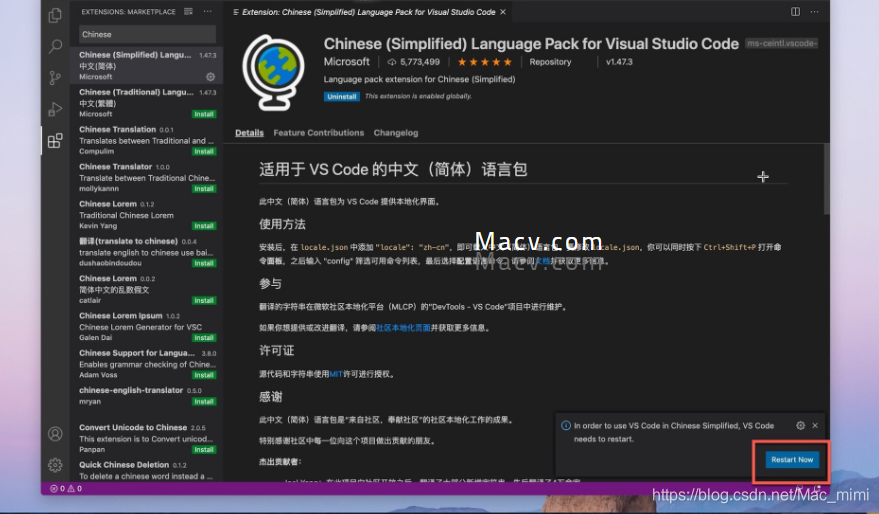The image size is (879, 514).
Task: Install 翻译(translate to chinese) extension
Action: pyautogui.click(x=203, y=263)
